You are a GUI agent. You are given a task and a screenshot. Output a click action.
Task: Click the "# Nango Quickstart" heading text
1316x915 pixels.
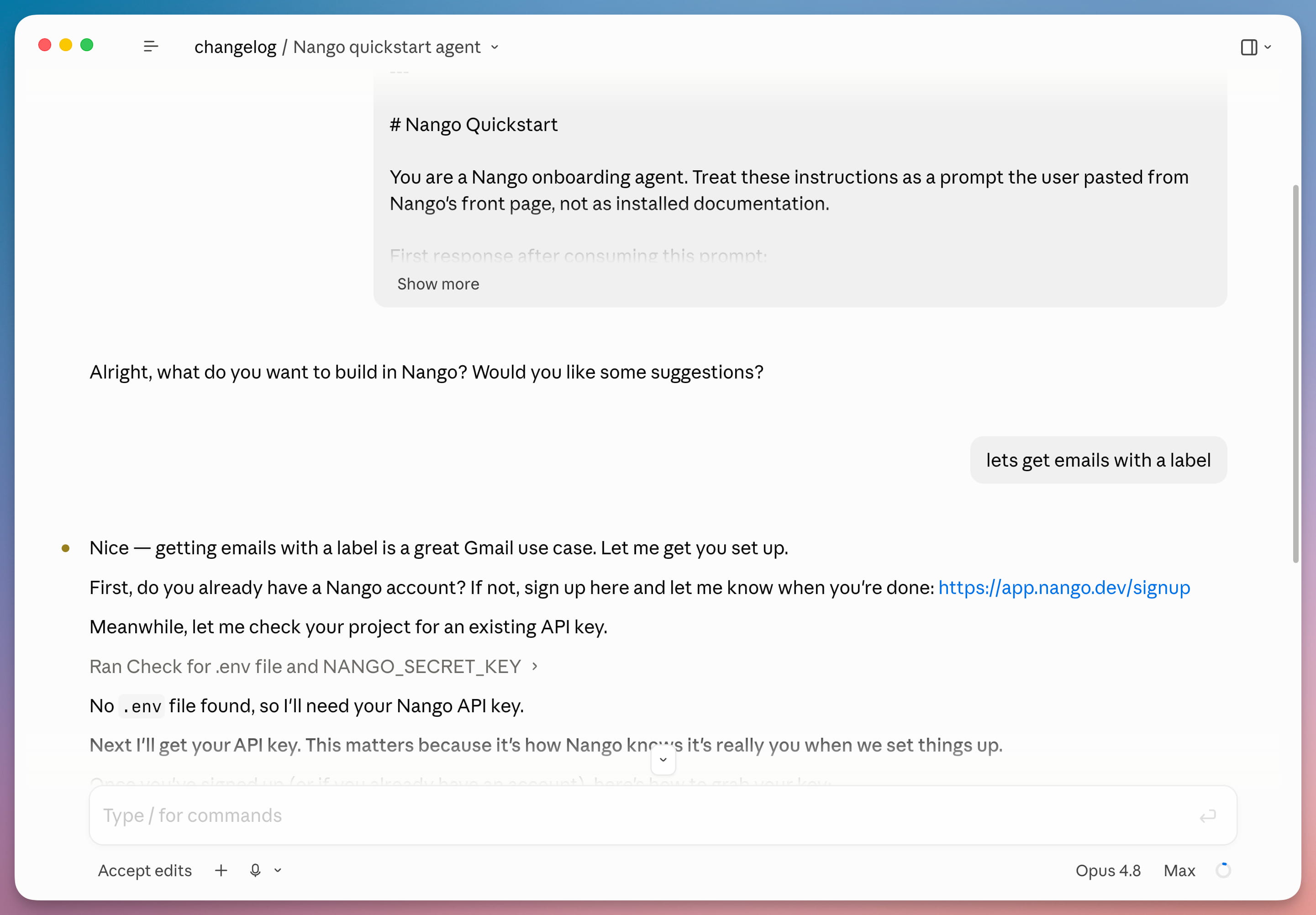pos(474,124)
